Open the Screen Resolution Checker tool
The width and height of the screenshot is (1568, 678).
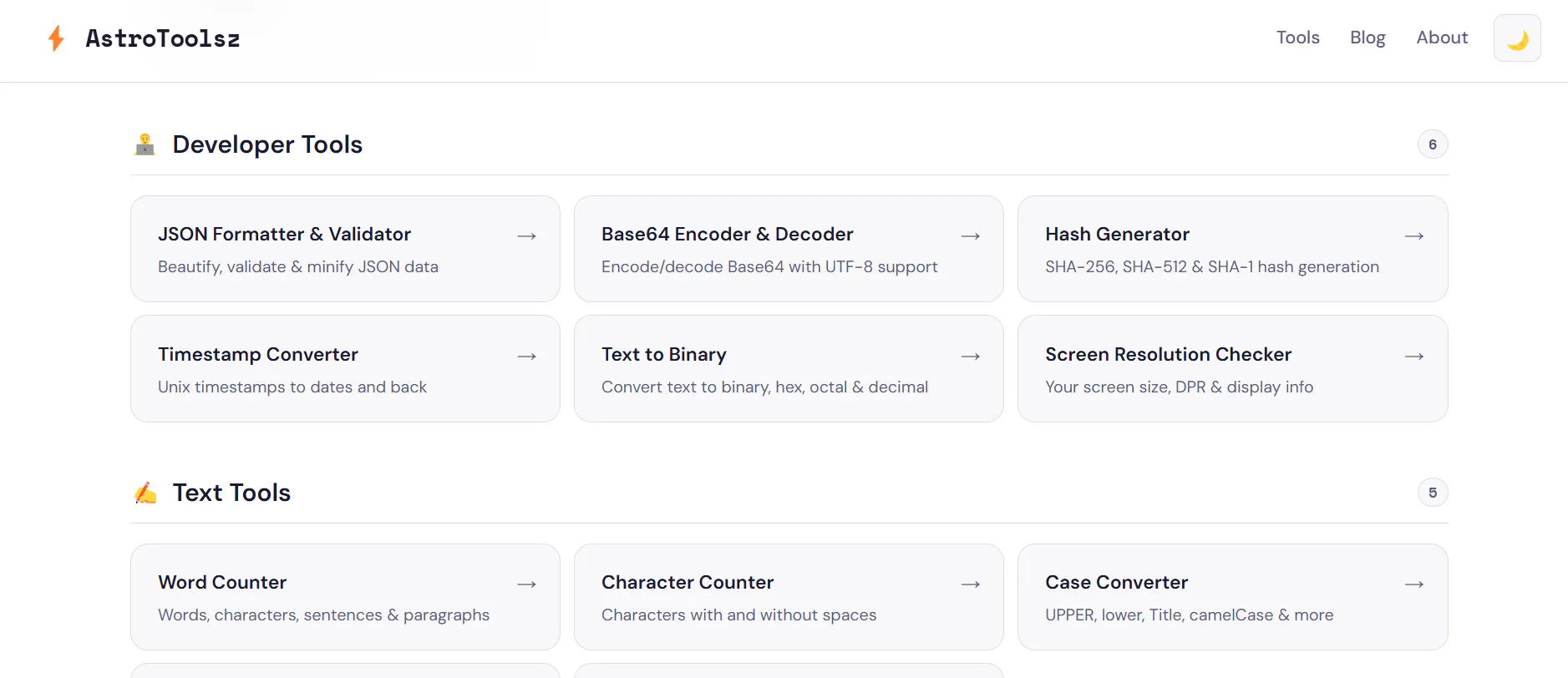coord(1232,368)
